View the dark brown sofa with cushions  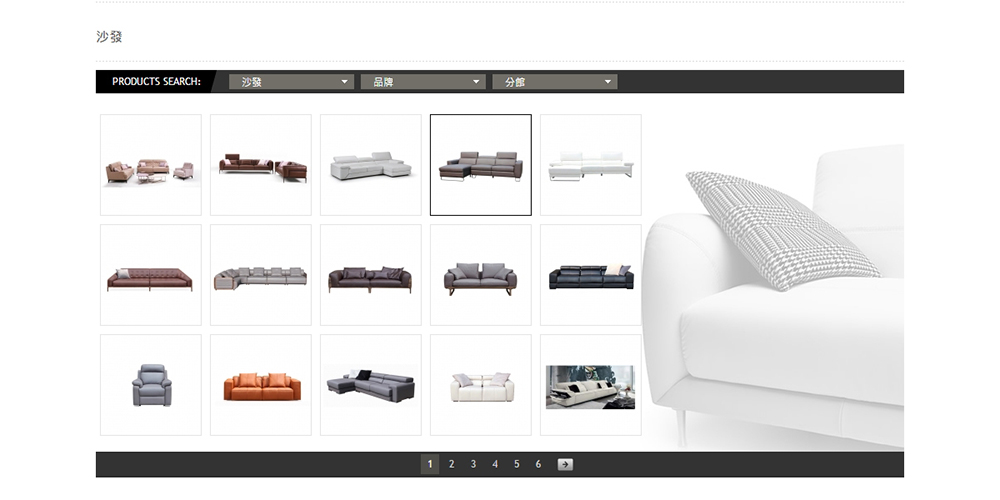pos(371,275)
